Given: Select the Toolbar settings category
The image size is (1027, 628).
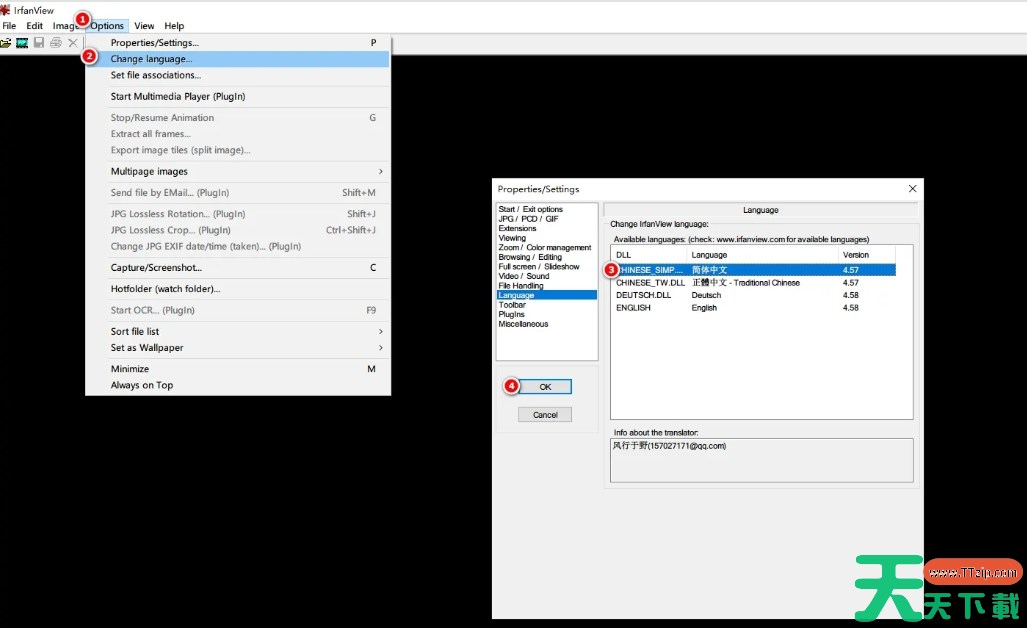Looking at the screenshot, I should pos(514,305).
